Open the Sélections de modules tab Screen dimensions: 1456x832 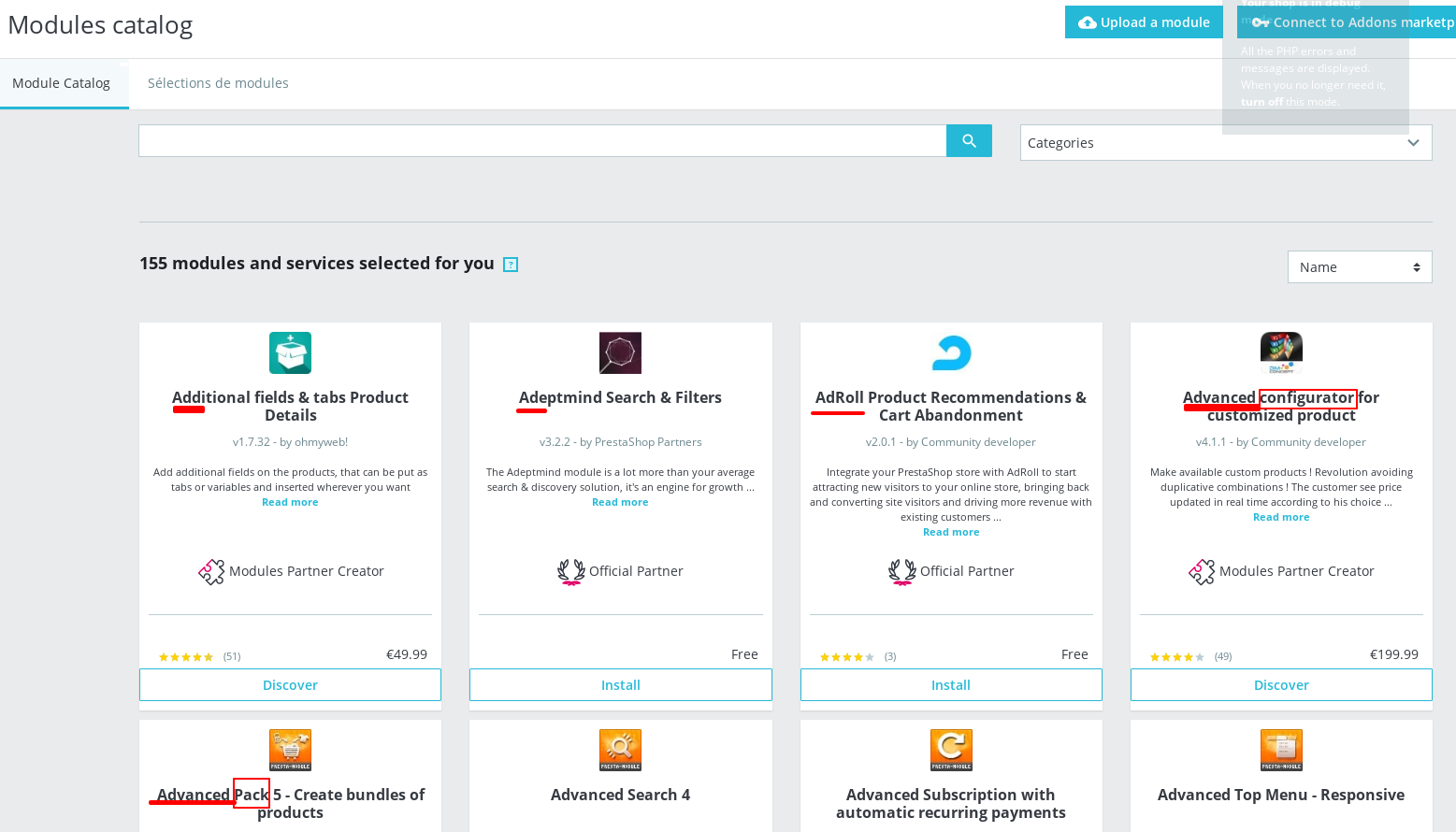[x=218, y=83]
